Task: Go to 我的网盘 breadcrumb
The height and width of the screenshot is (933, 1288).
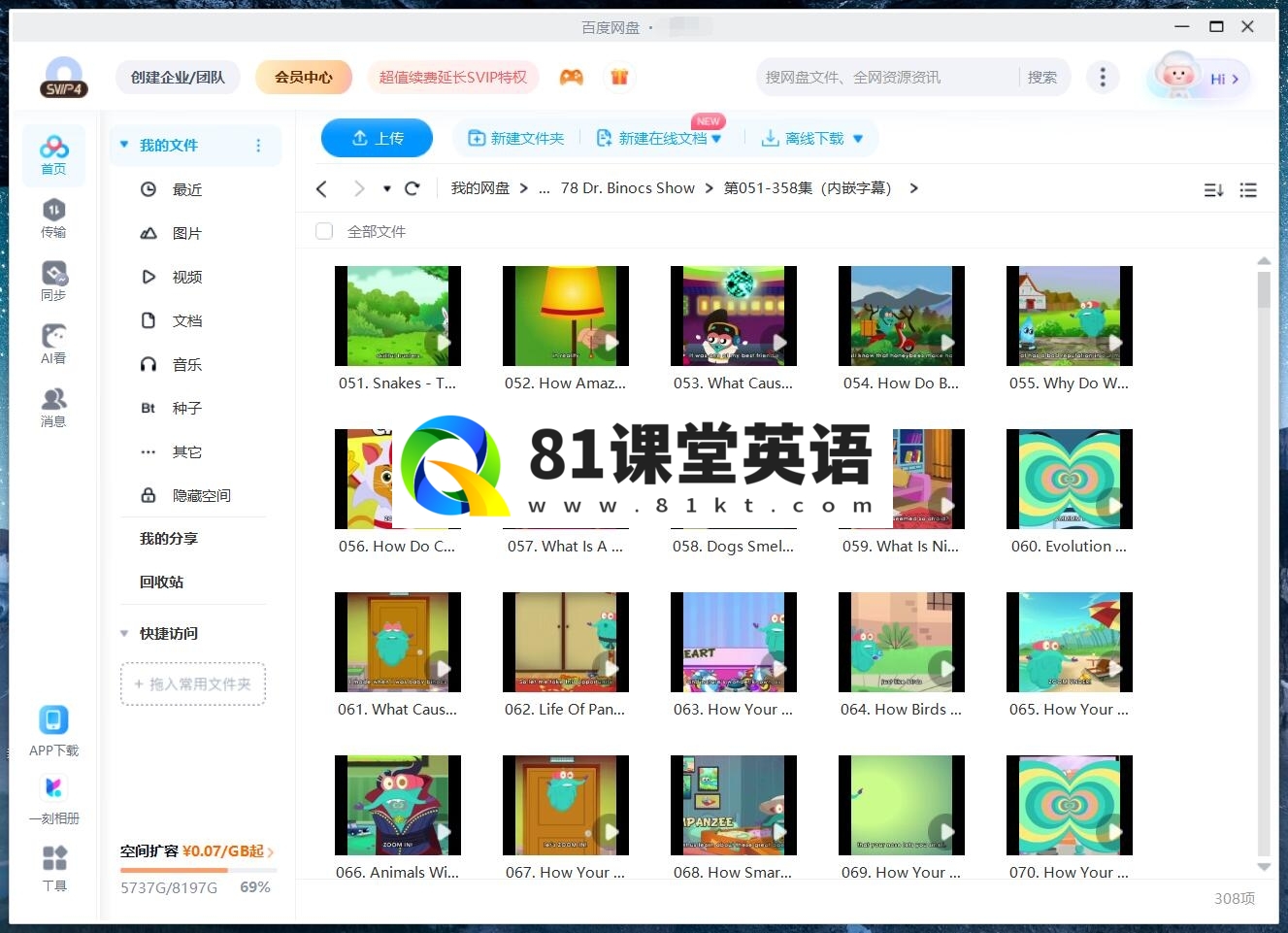Action: point(480,188)
